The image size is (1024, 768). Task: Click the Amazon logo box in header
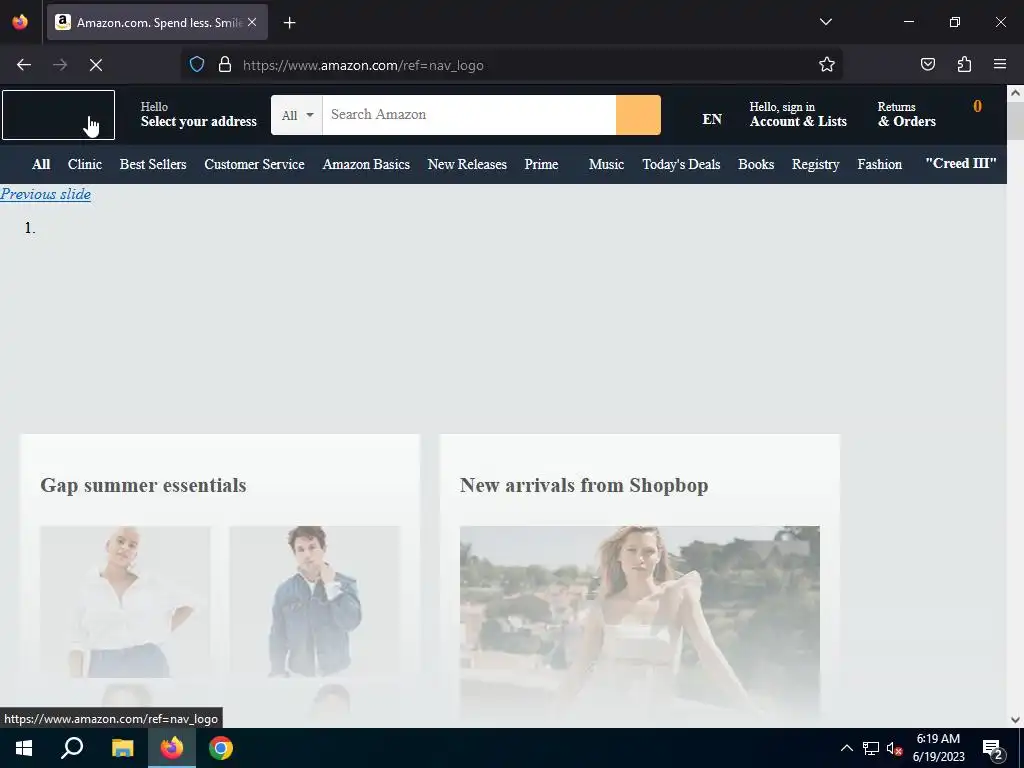[58, 115]
